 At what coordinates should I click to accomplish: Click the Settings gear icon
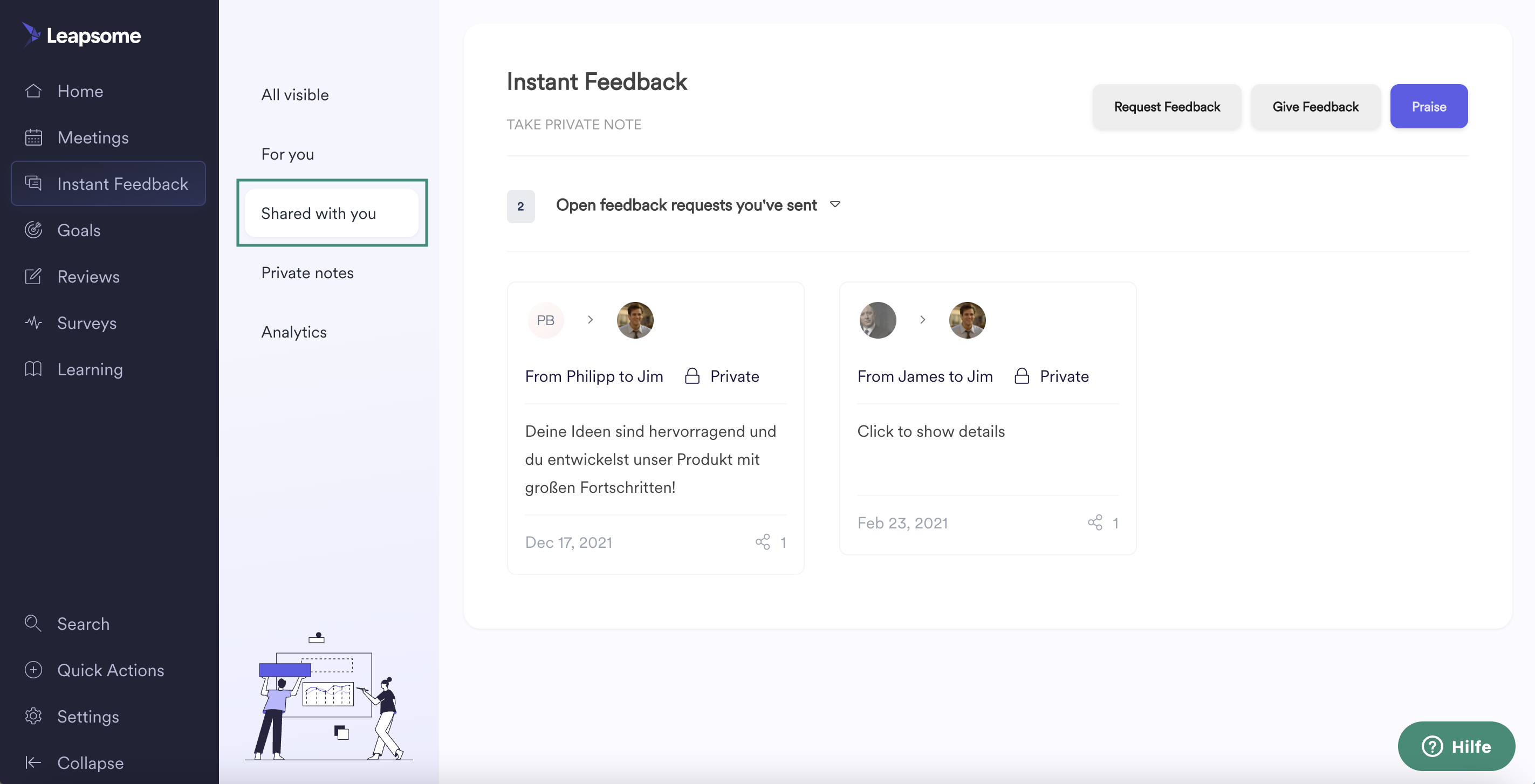33,716
